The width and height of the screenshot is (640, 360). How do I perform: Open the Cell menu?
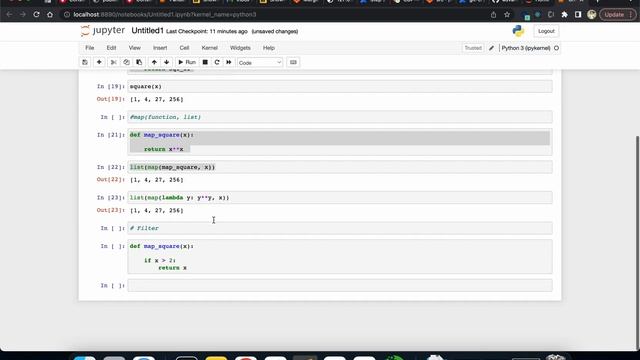coord(184,48)
